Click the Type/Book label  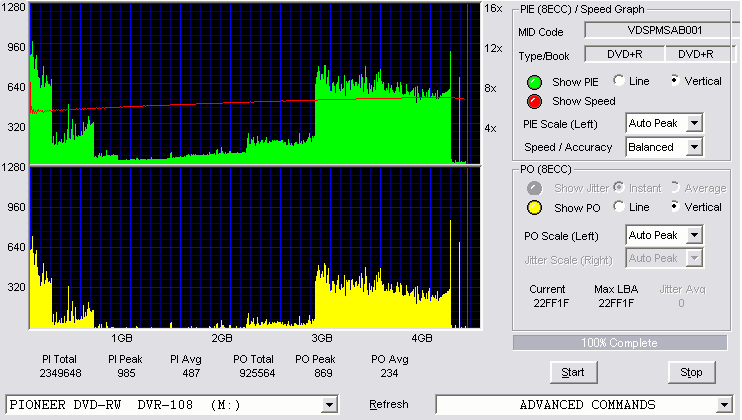544,56
